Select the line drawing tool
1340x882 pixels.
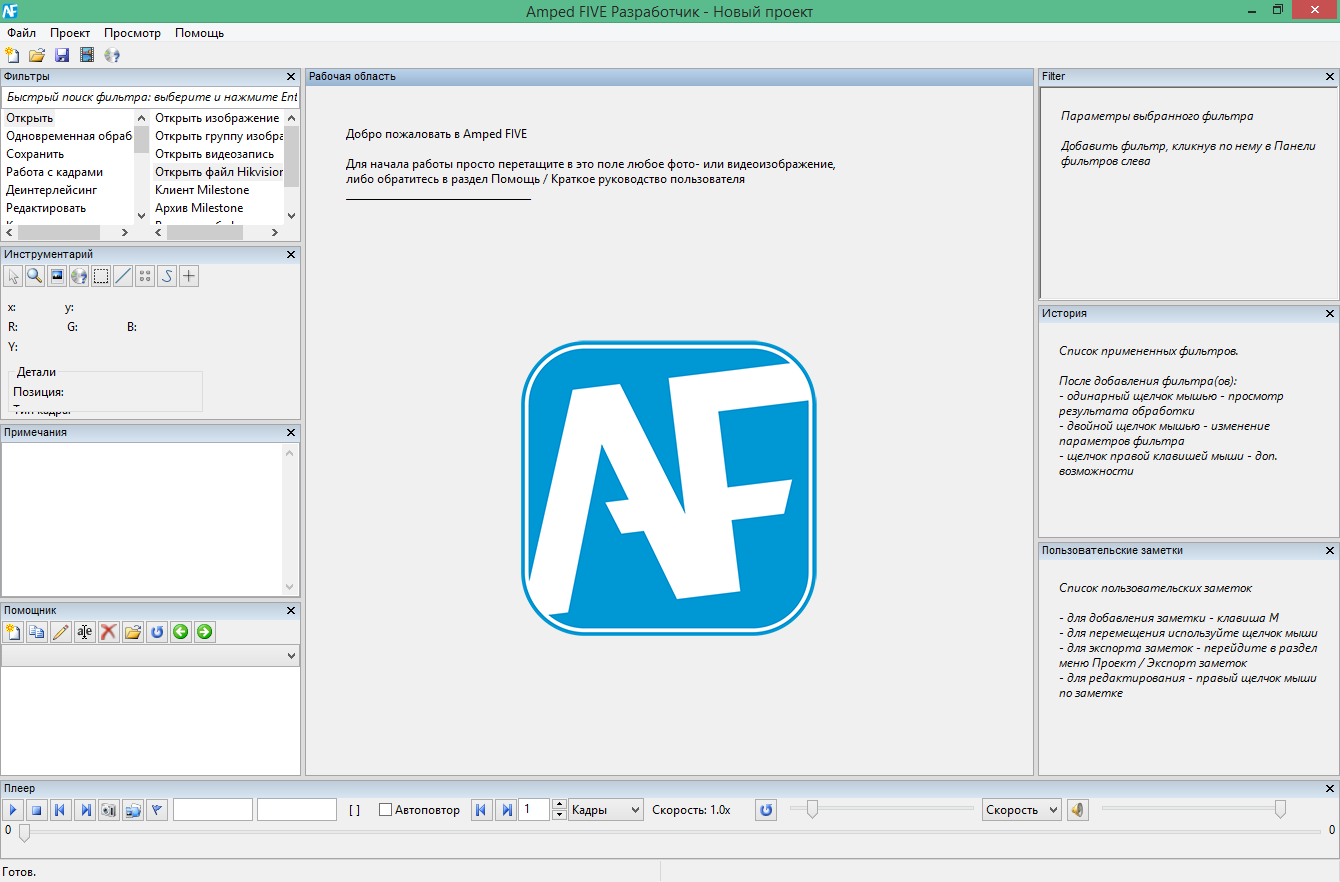pyautogui.click(x=123, y=276)
